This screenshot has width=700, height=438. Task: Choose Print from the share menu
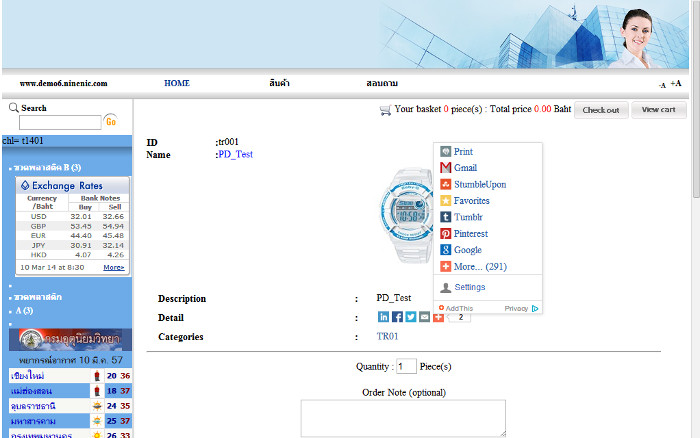coord(463,152)
